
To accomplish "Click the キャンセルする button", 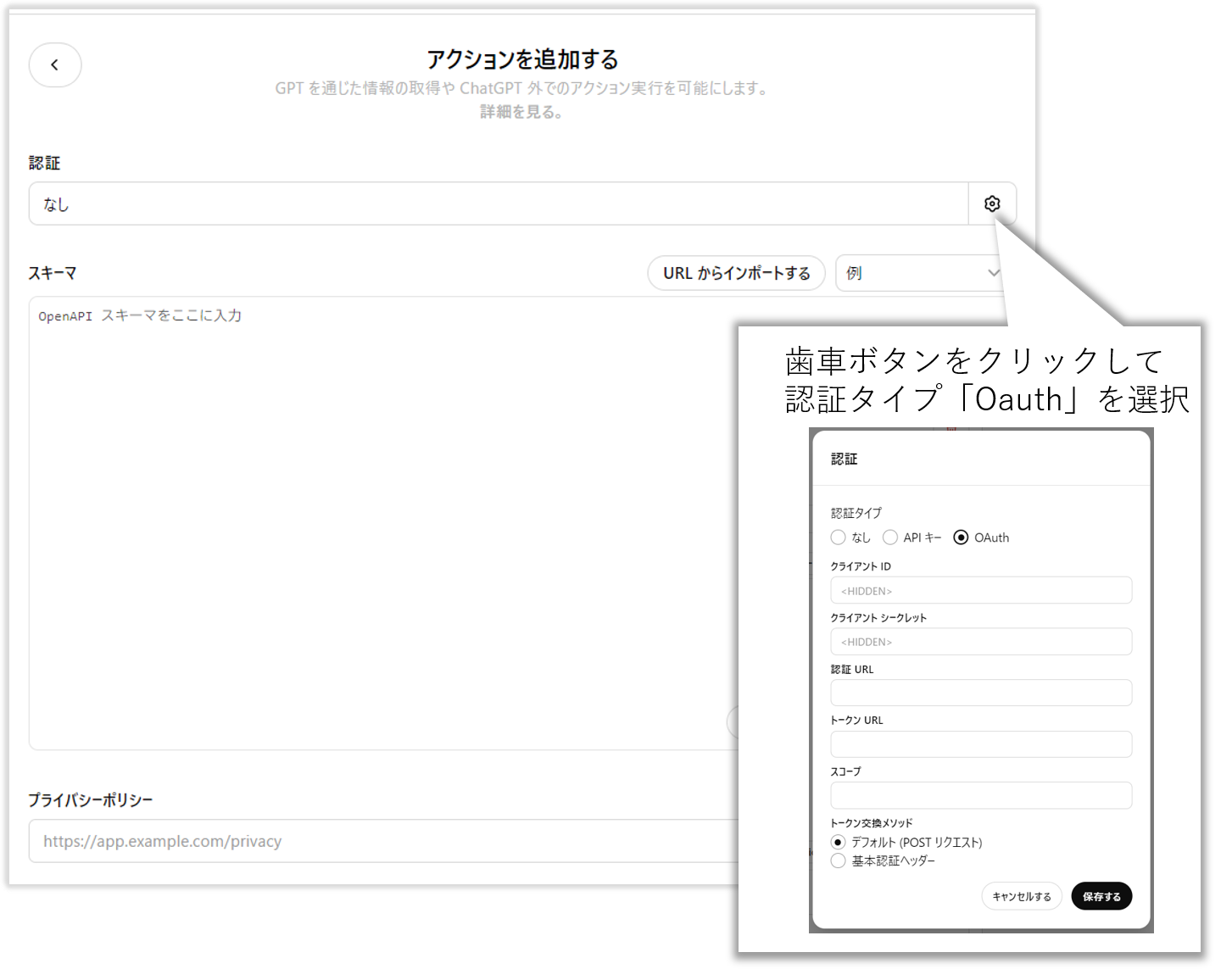I will (x=1022, y=896).
